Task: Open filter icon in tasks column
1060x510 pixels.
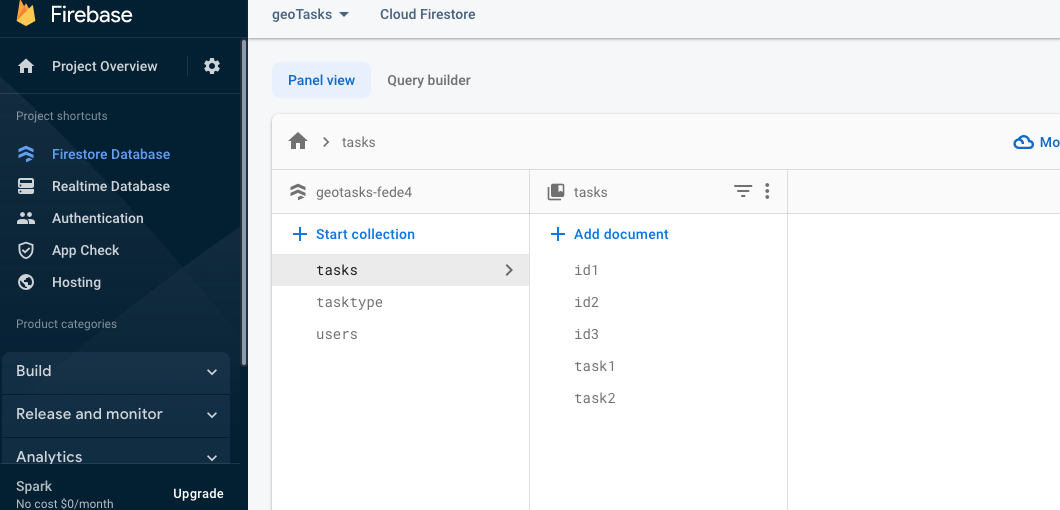Action: click(743, 191)
